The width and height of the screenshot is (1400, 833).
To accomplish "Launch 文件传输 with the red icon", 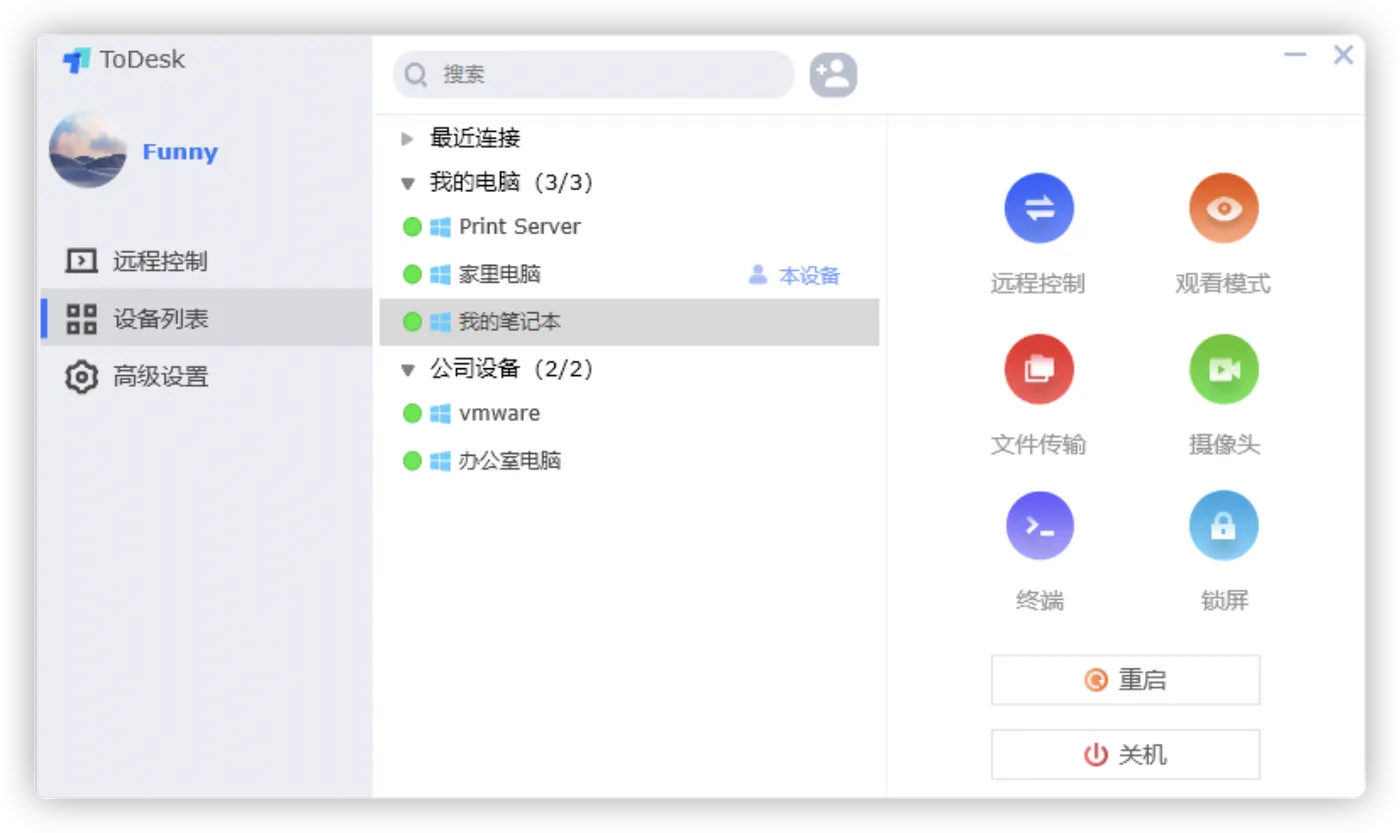I will pyautogui.click(x=1039, y=369).
